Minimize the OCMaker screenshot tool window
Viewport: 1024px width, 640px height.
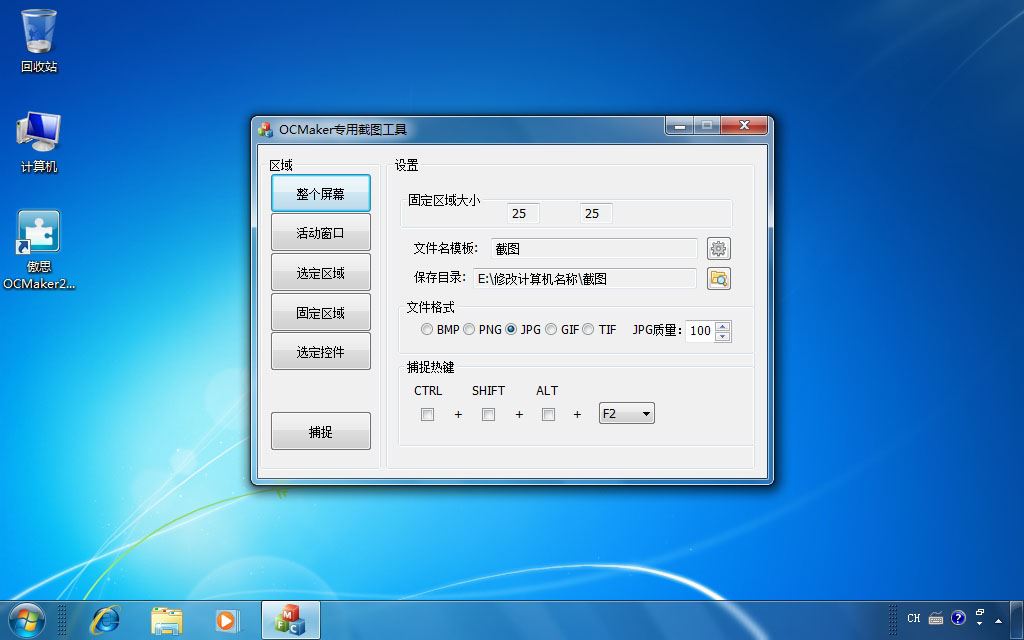(680, 125)
